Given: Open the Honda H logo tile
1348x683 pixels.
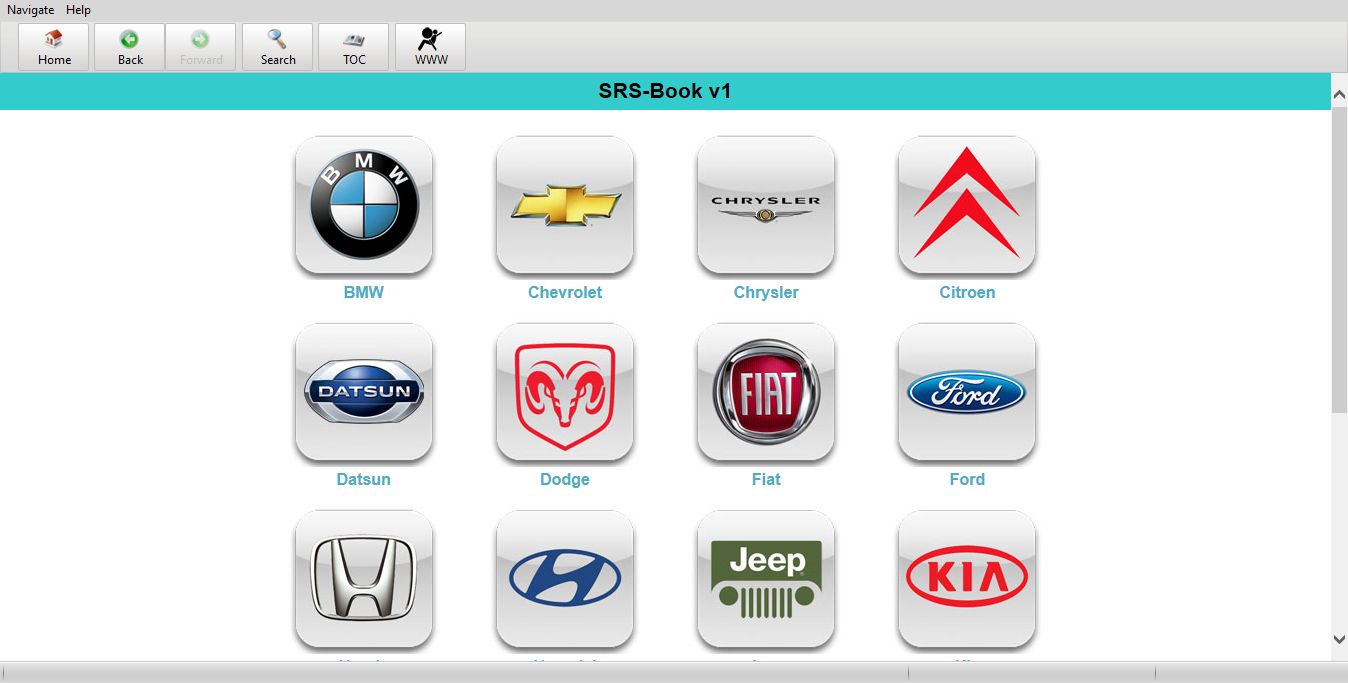Looking at the screenshot, I should coord(364,579).
